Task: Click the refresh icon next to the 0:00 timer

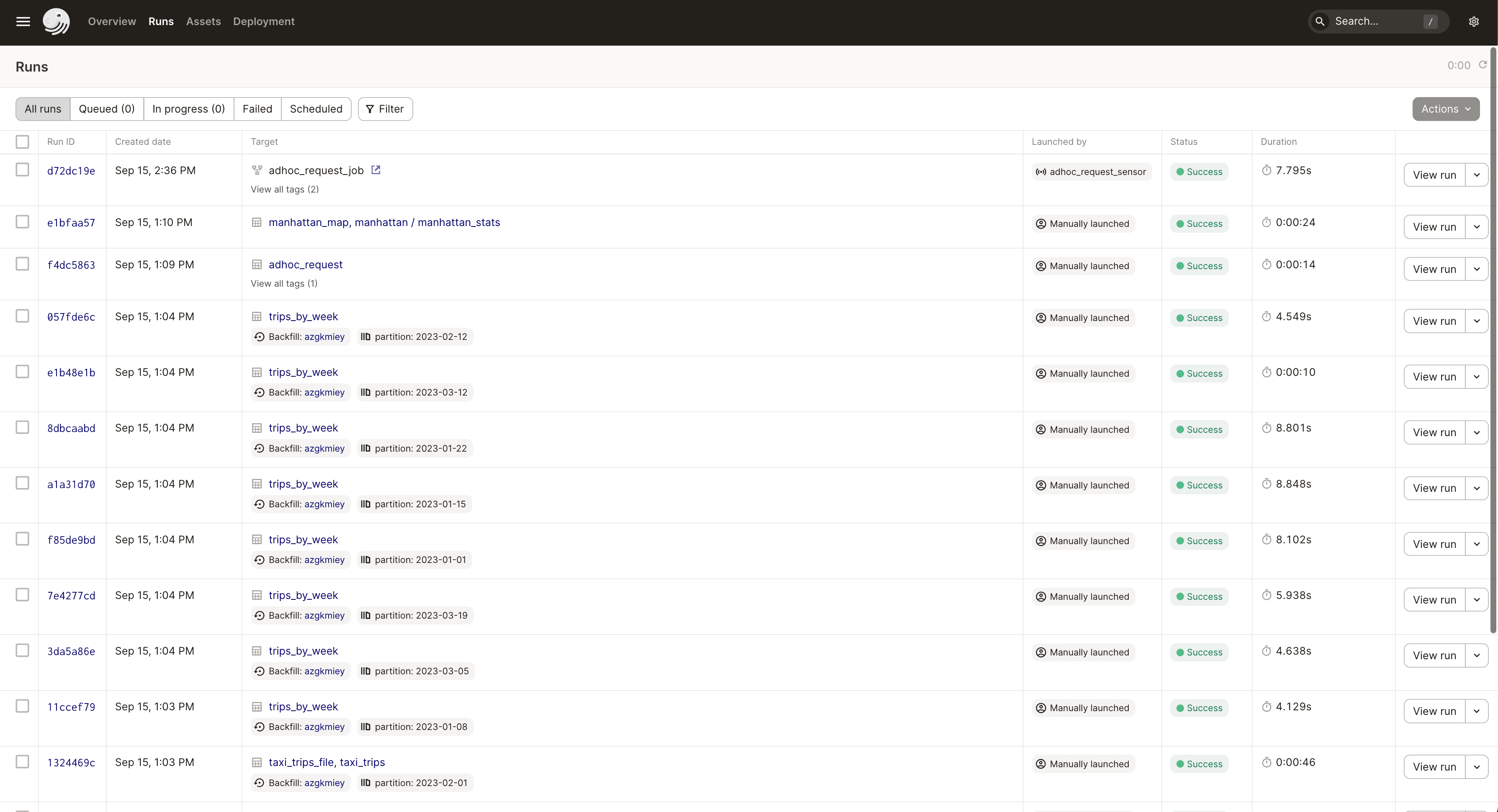Action: tap(1483, 65)
